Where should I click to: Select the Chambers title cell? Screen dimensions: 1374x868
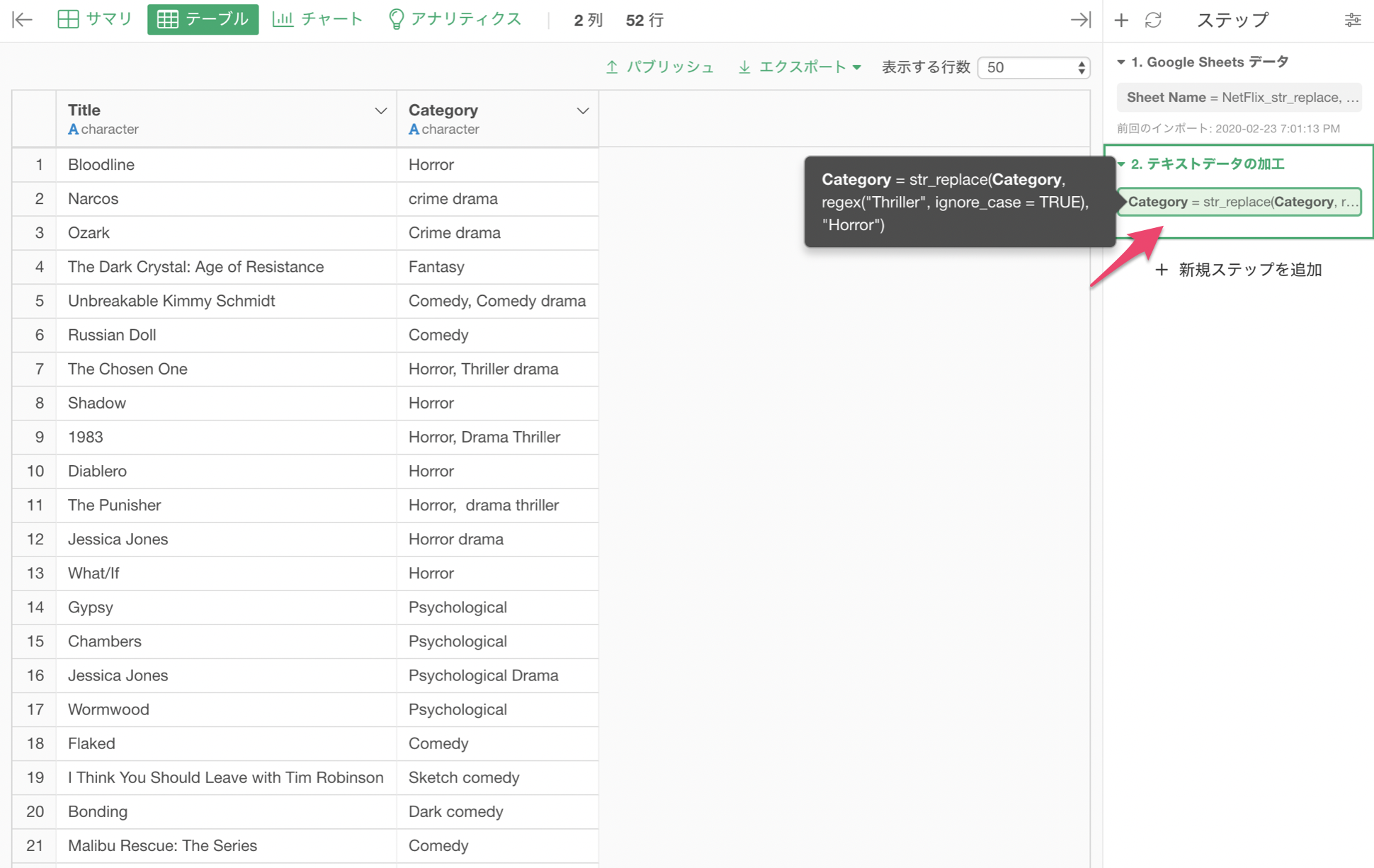tap(227, 641)
